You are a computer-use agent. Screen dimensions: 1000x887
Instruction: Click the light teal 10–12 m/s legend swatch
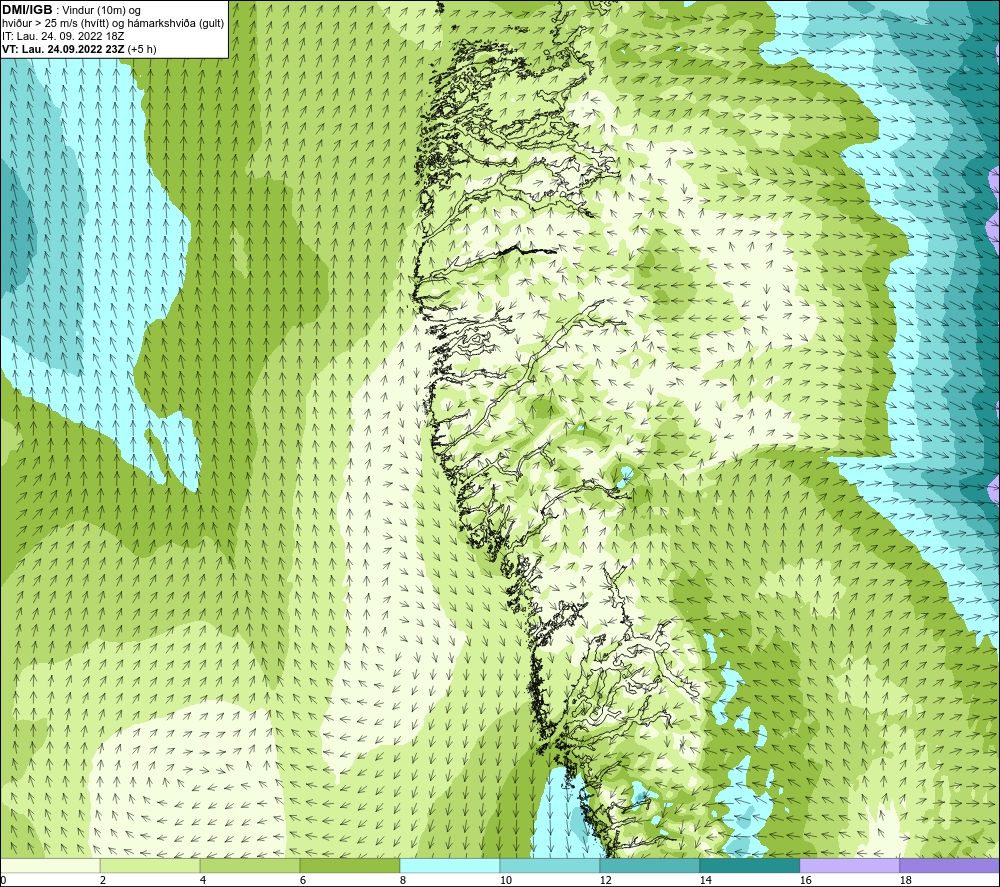550,865
